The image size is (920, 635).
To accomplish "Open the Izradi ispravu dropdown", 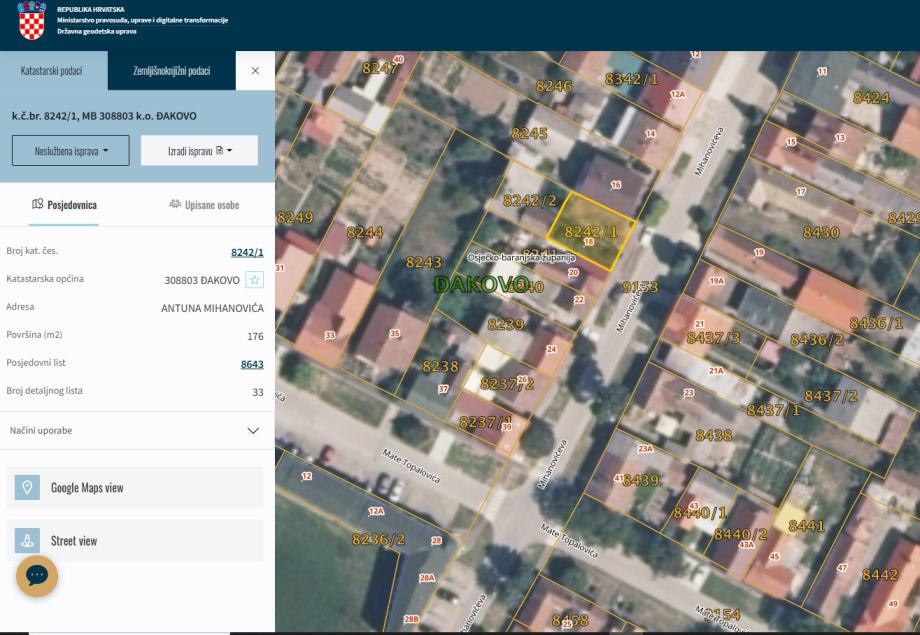I will click(199, 150).
